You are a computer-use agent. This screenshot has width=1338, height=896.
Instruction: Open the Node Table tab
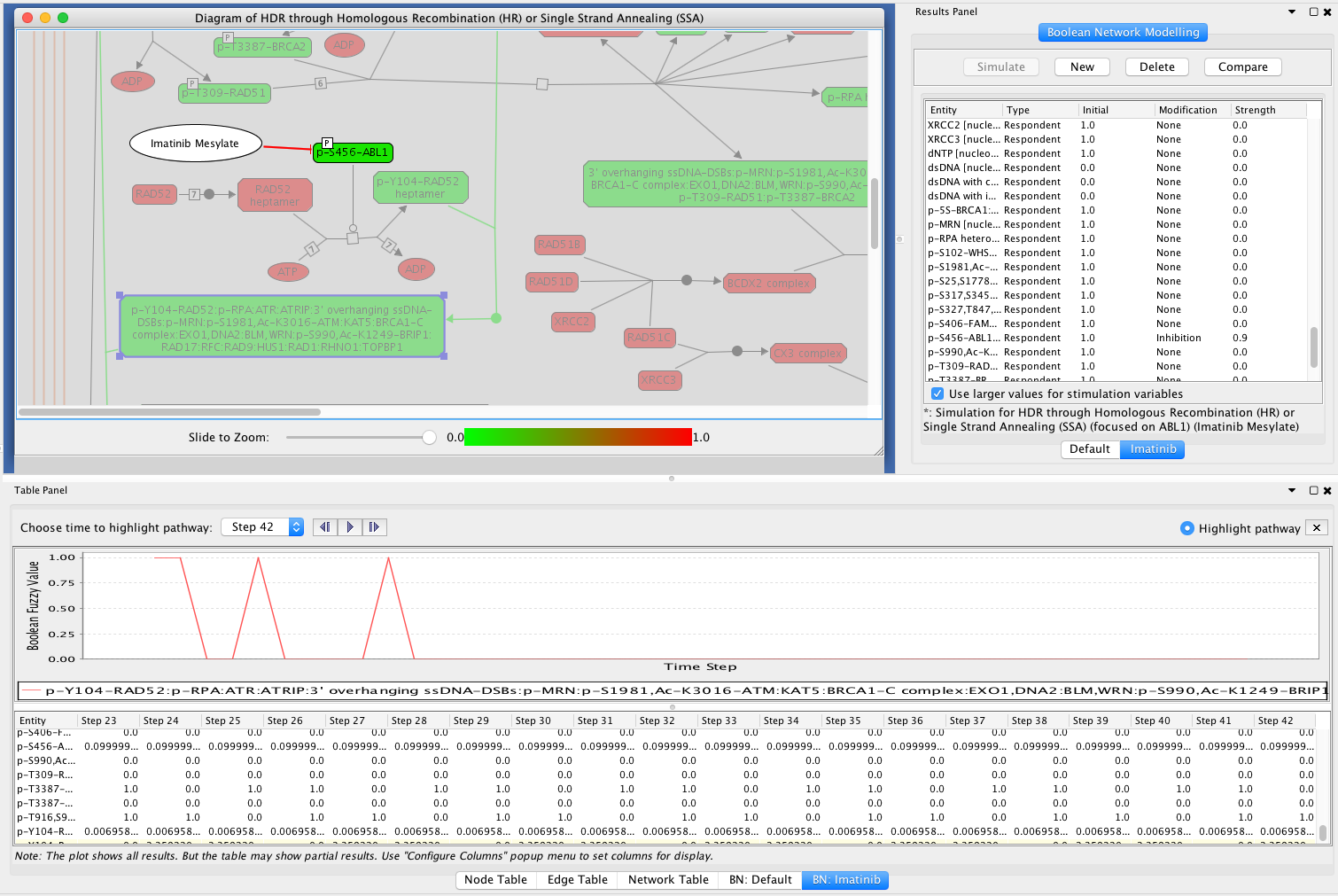pos(495,880)
